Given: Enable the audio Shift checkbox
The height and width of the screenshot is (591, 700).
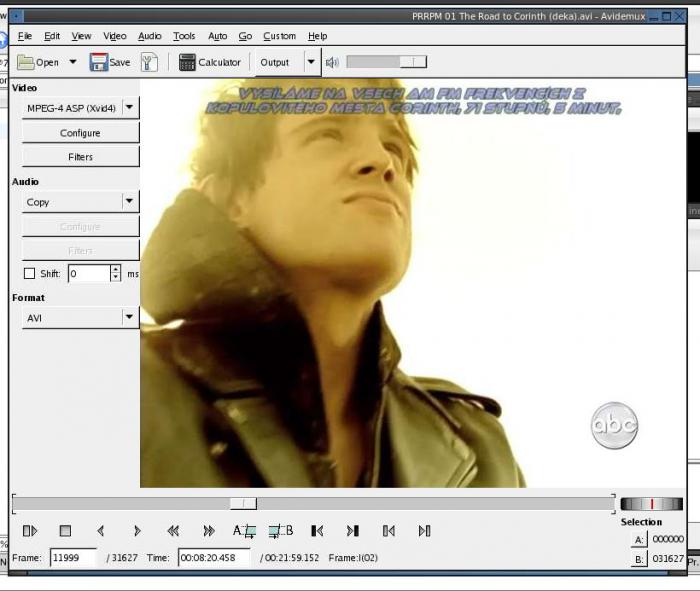Looking at the screenshot, I should tap(29, 273).
